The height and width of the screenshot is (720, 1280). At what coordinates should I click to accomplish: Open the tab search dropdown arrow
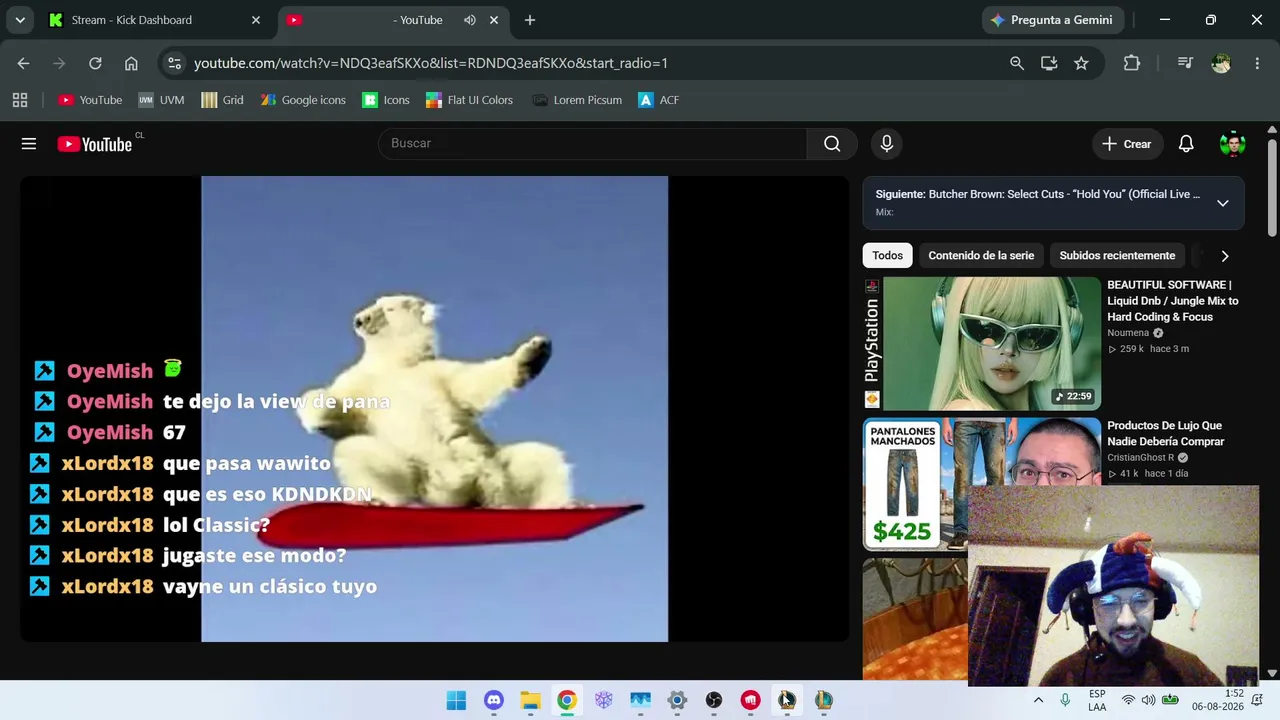20,20
